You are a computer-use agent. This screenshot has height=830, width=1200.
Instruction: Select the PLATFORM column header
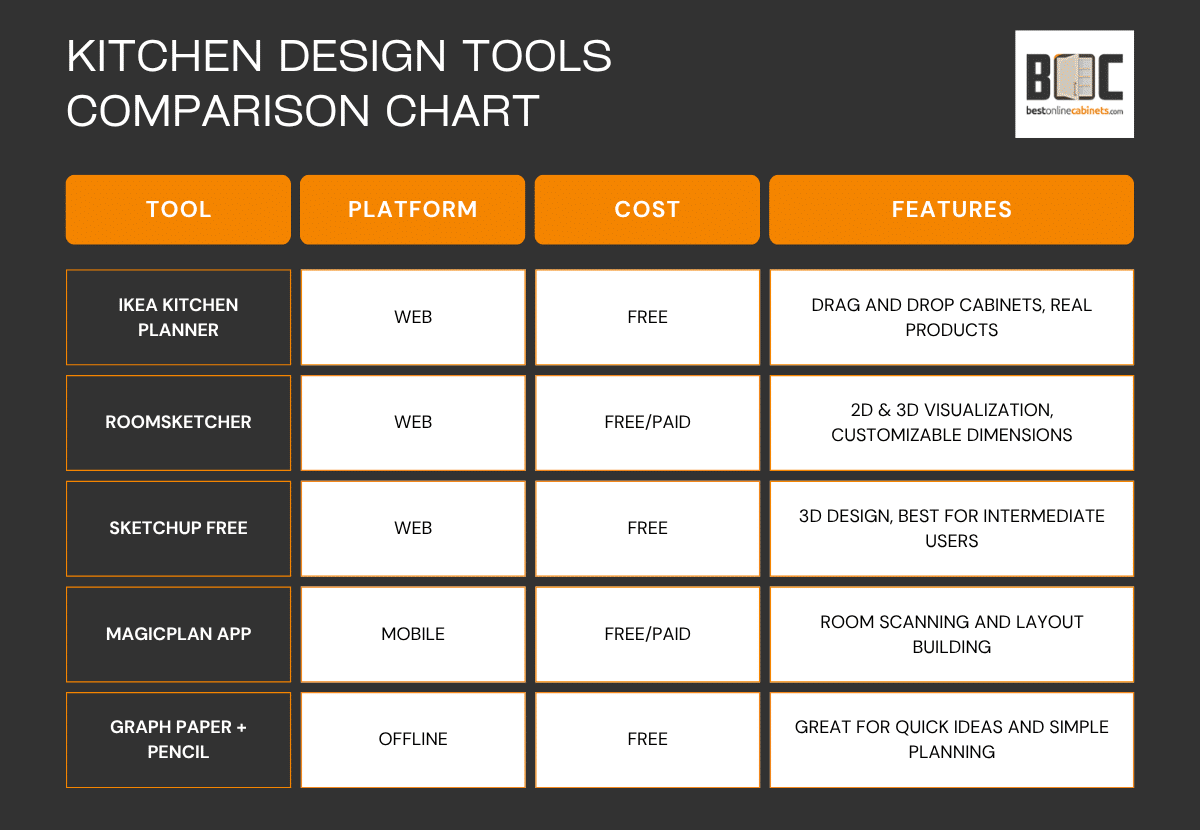412,210
